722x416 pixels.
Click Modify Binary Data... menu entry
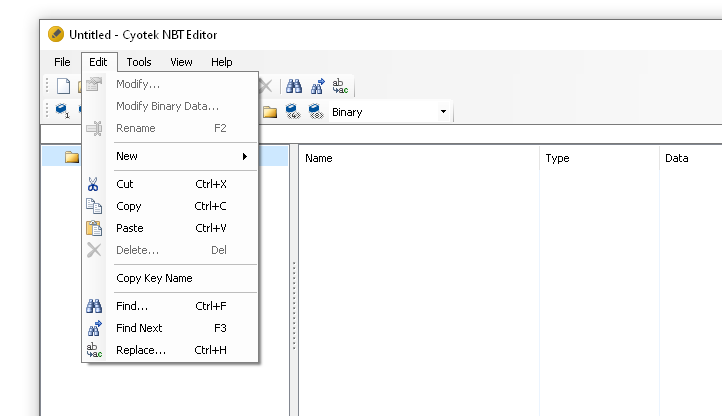tap(170, 106)
